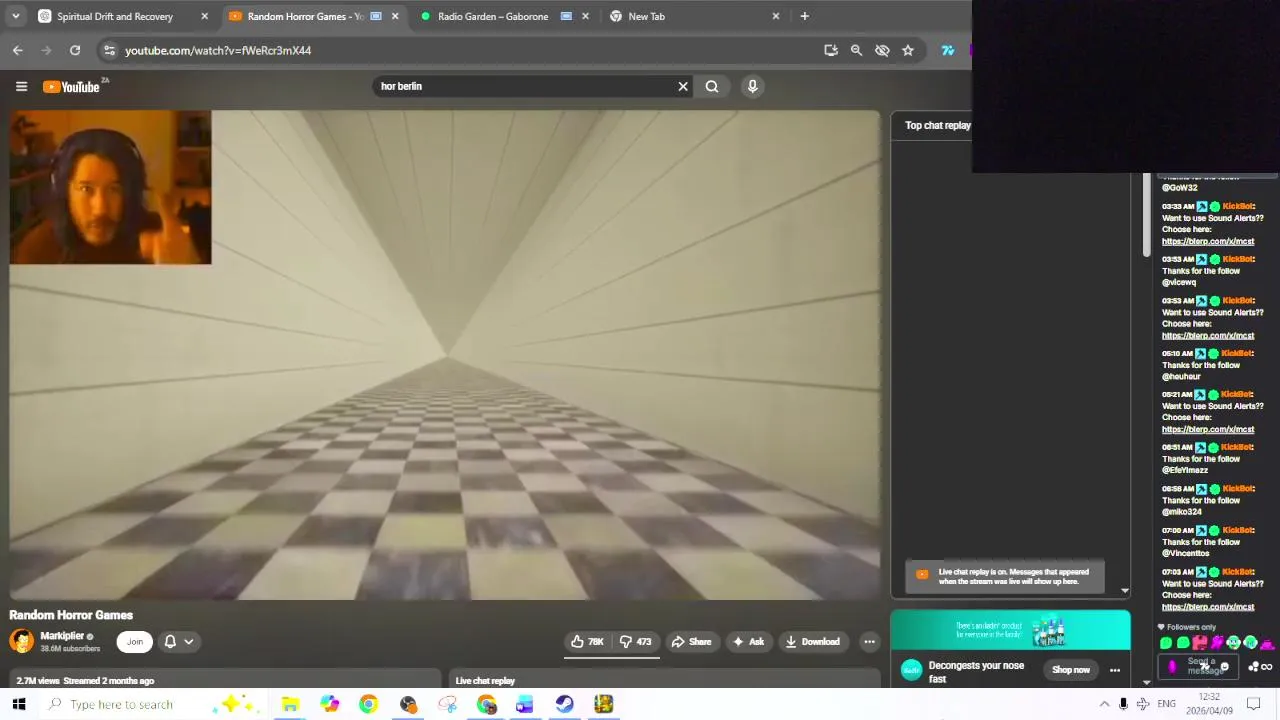Reload the current YouTube page
This screenshot has width=1280, height=720.
75,50
